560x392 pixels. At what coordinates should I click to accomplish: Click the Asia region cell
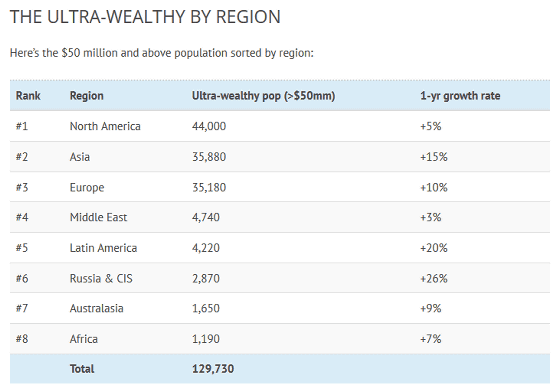coord(80,157)
